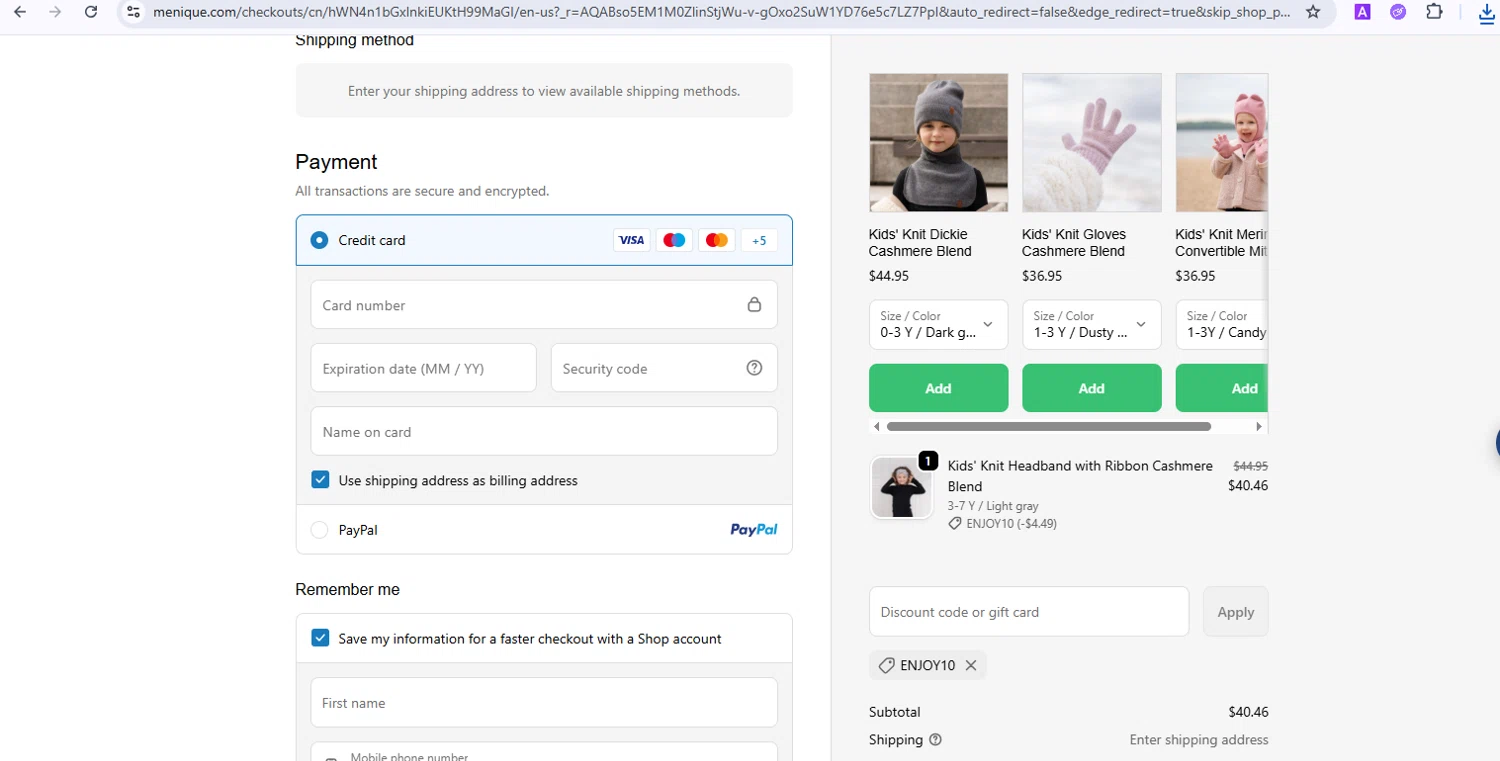
Task: Click the Convertible Mittens product image
Action: tap(1222, 142)
